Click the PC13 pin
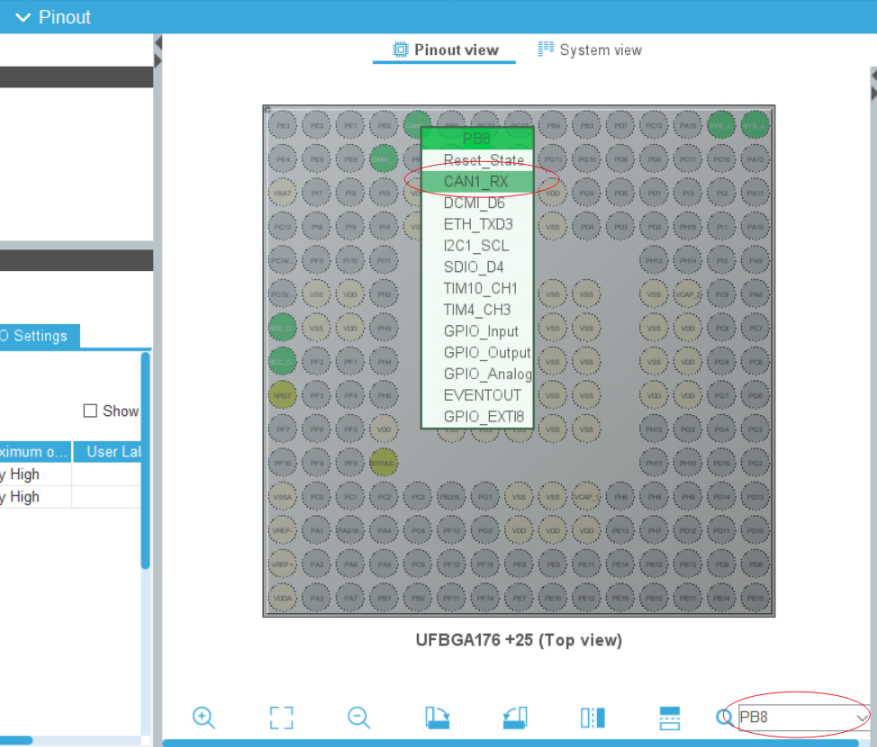 [282, 227]
